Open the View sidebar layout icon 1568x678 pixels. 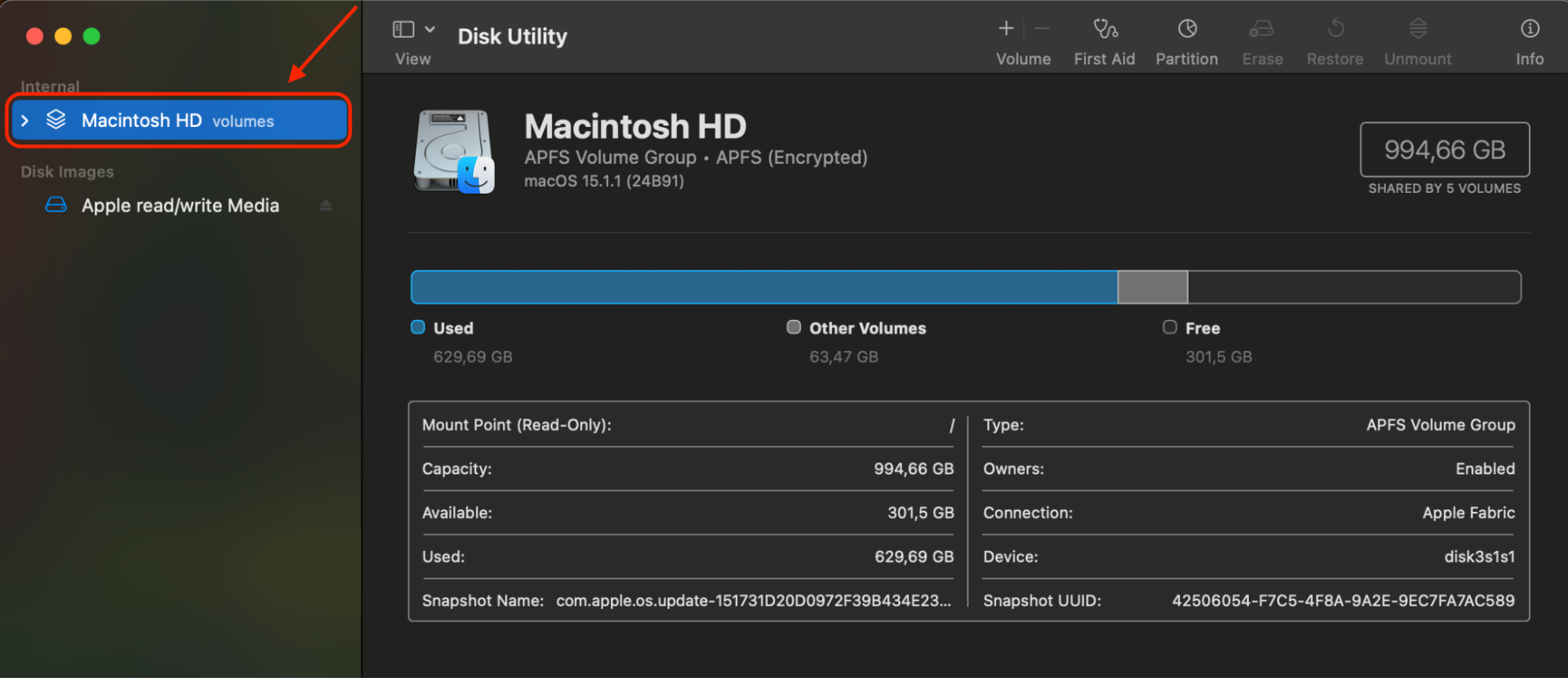pyautogui.click(x=403, y=30)
